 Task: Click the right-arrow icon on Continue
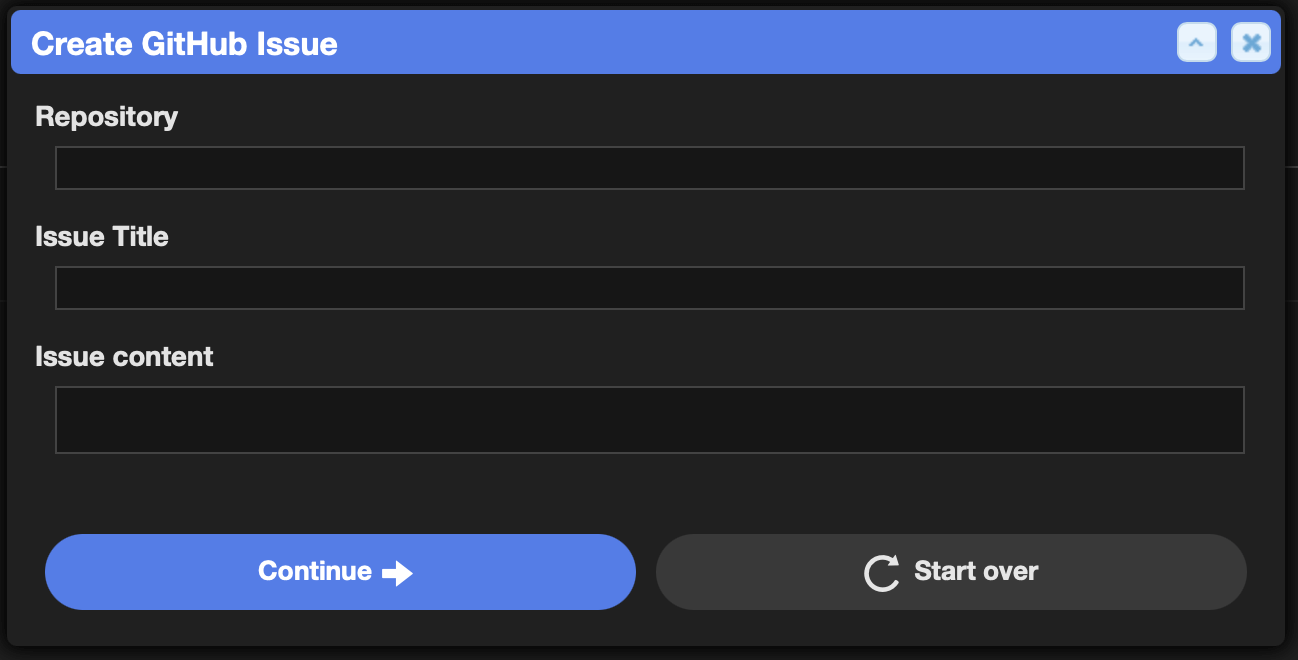397,573
